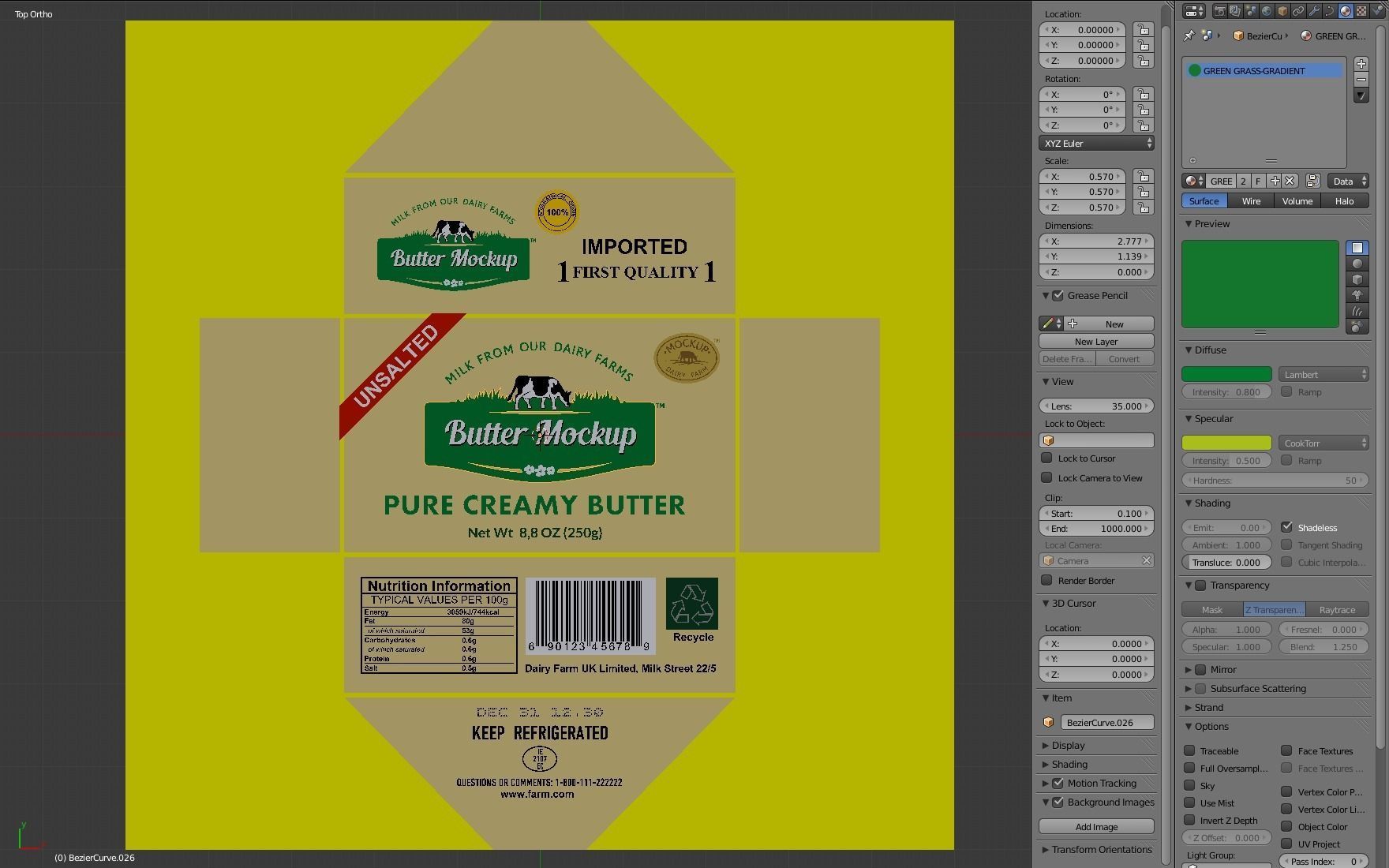Switch to the Halo material type tab
This screenshot has height=868, width=1389.
coord(1344,201)
